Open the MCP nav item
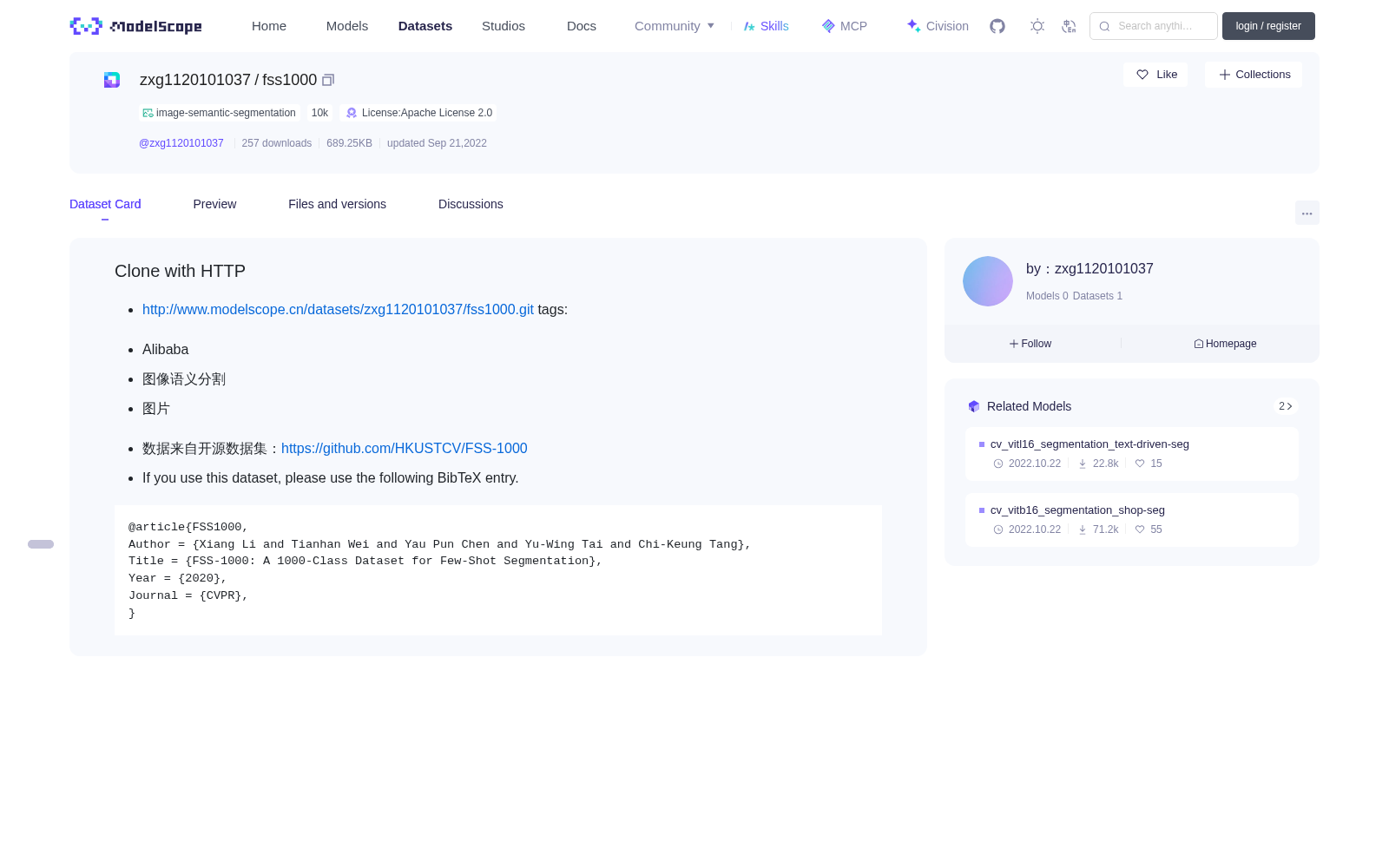The height and width of the screenshot is (868, 1389). coord(845,26)
